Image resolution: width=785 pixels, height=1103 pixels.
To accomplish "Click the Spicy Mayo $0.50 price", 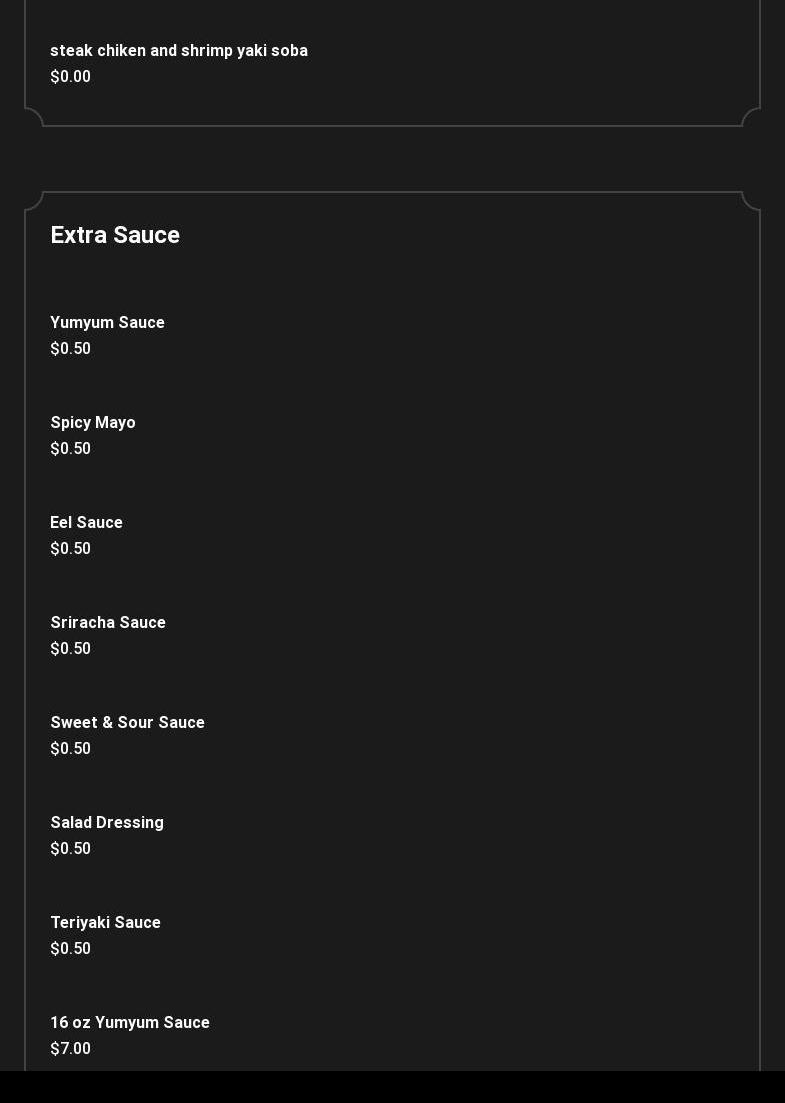I will 70,448.
